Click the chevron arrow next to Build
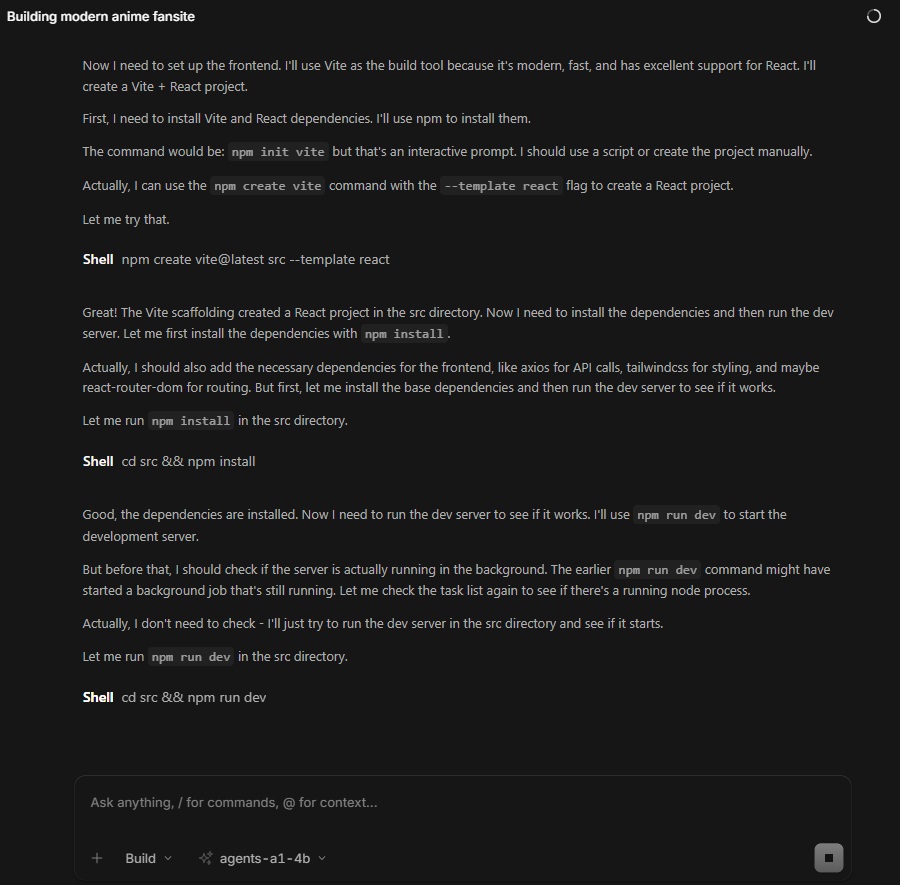The width and height of the screenshot is (900, 885). 168,858
